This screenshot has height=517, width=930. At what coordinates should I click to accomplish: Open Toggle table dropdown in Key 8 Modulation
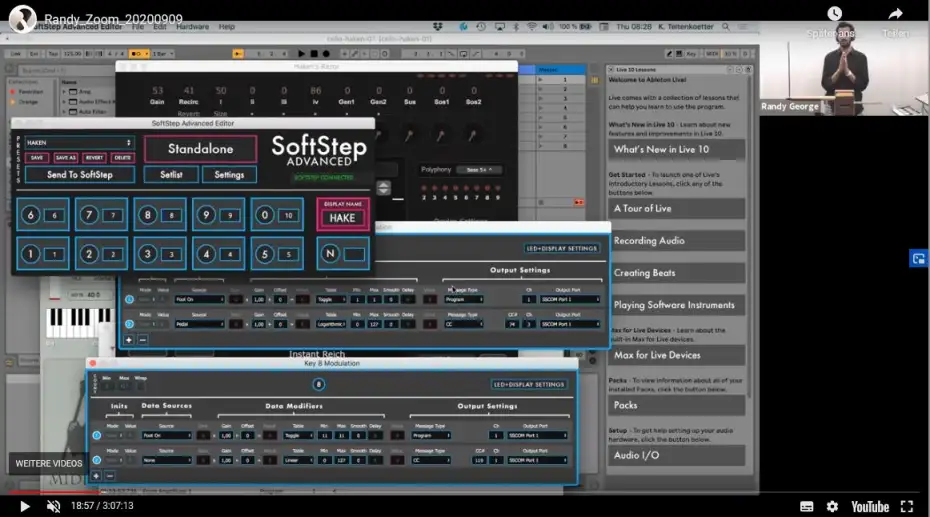(x=298, y=435)
